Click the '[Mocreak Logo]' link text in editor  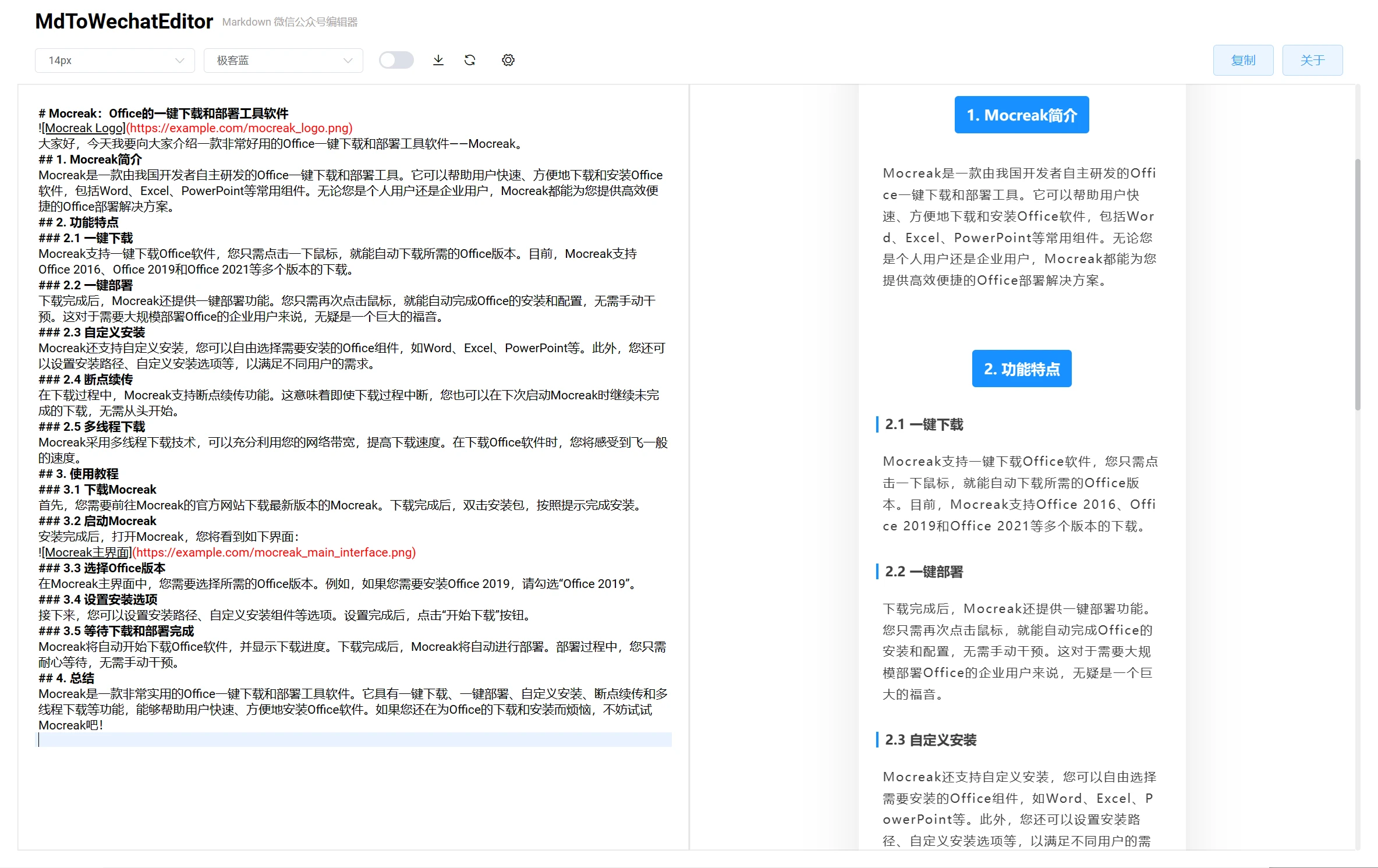click(83, 128)
